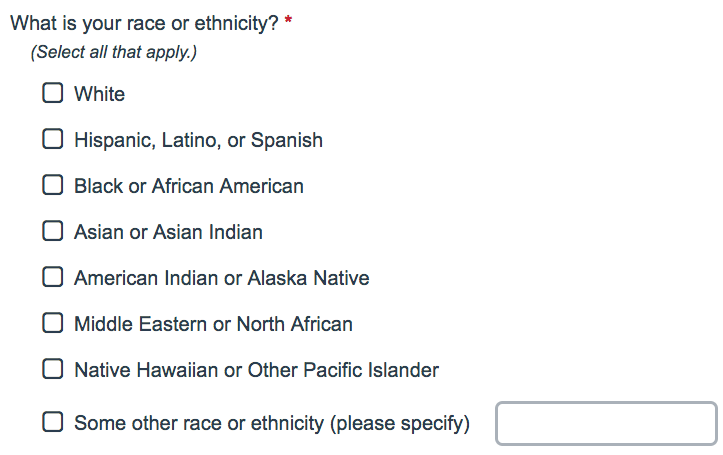
Task: Click the "What is your race or ethnicity?" question
Action: pyautogui.click(x=144, y=24)
